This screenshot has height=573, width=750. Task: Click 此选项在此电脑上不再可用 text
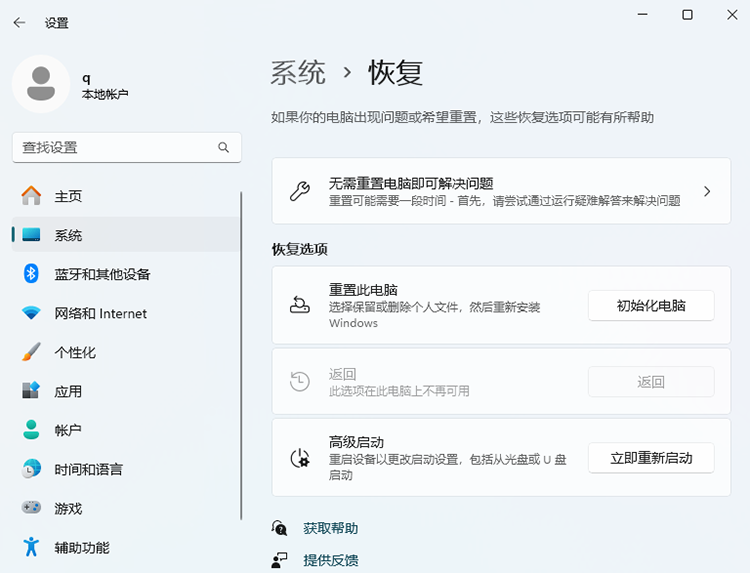(399, 391)
